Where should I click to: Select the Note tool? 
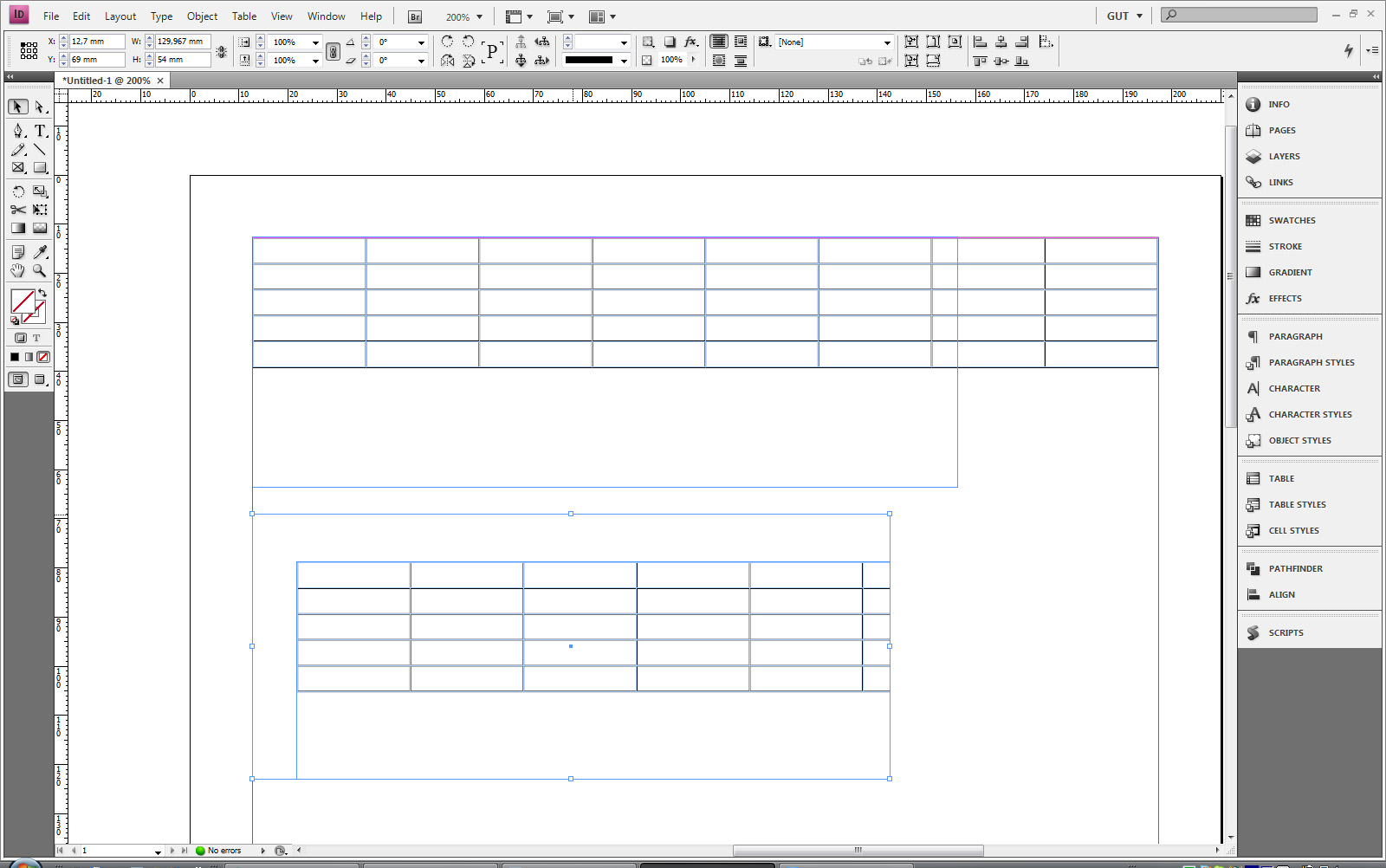coord(18,252)
